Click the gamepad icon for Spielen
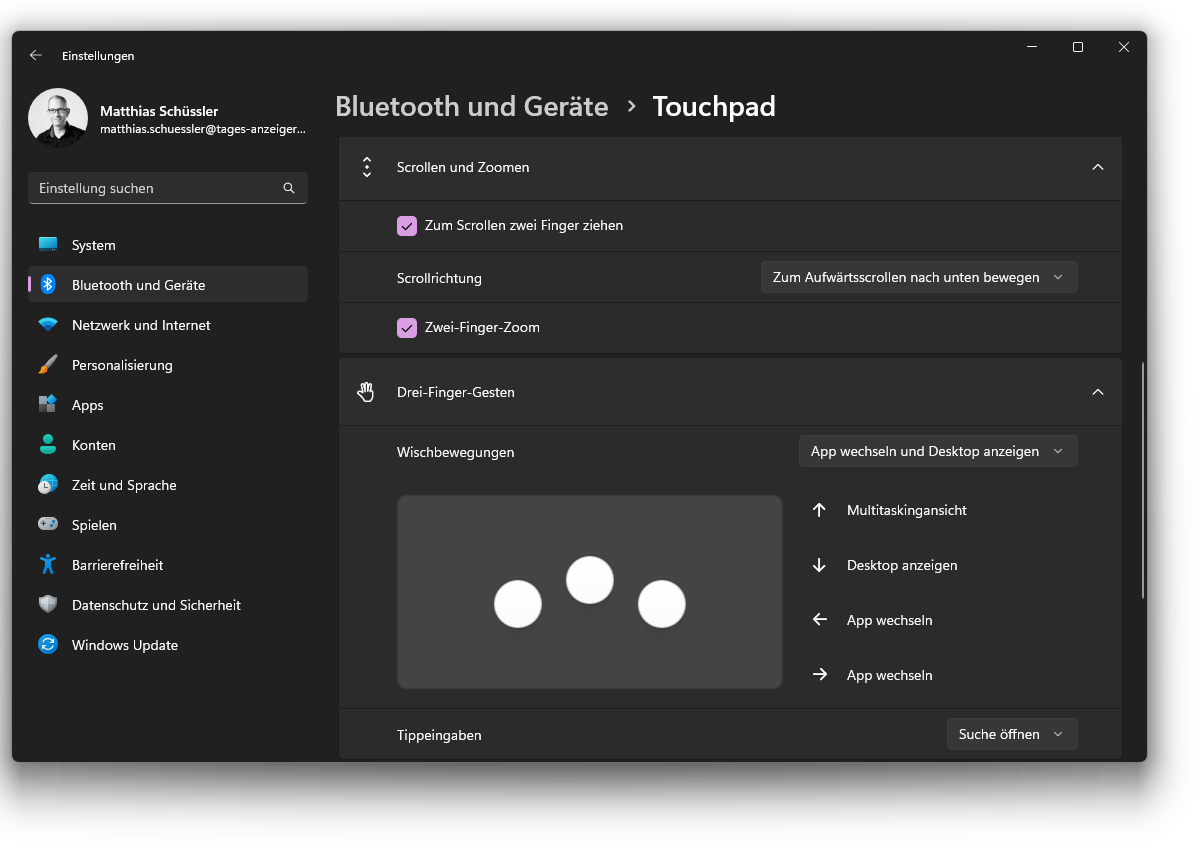This screenshot has width=1197, height=849. (47, 525)
